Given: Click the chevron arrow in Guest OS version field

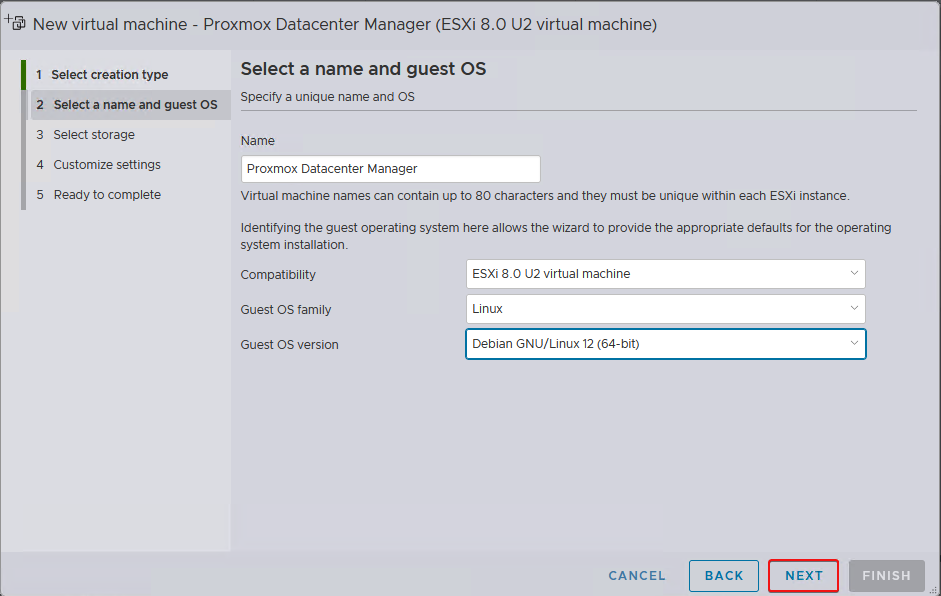Looking at the screenshot, I should (x=853, y=343).
